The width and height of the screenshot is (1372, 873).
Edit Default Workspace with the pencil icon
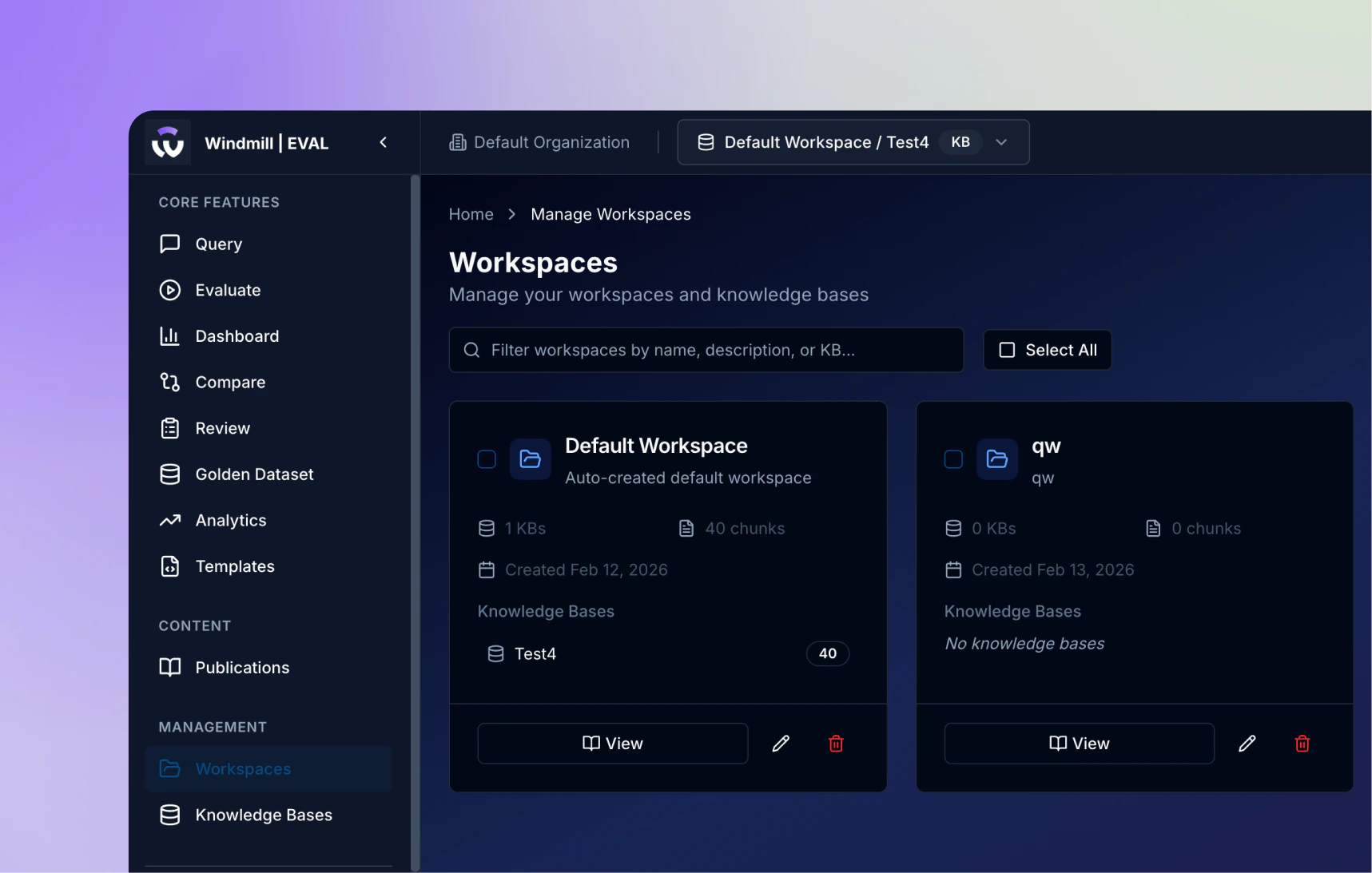click(781, 744)
